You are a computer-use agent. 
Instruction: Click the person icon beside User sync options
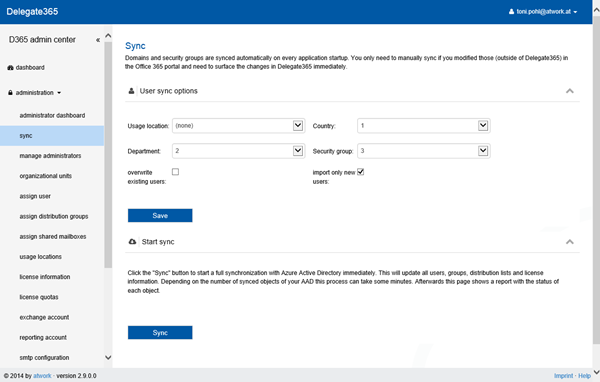pyautogui.click(x=131, y=91)
